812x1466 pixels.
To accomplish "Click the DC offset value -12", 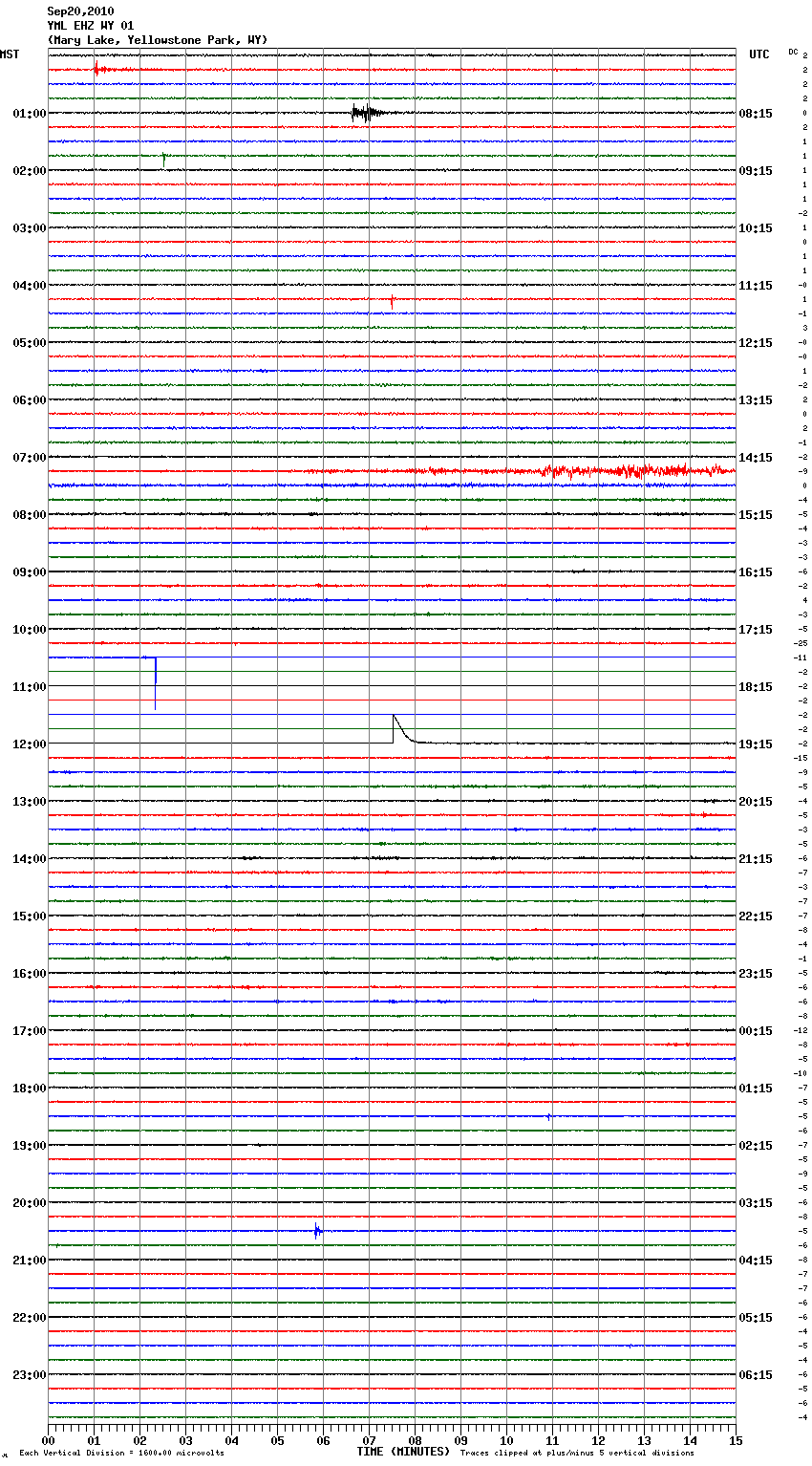I will 801,1031.
